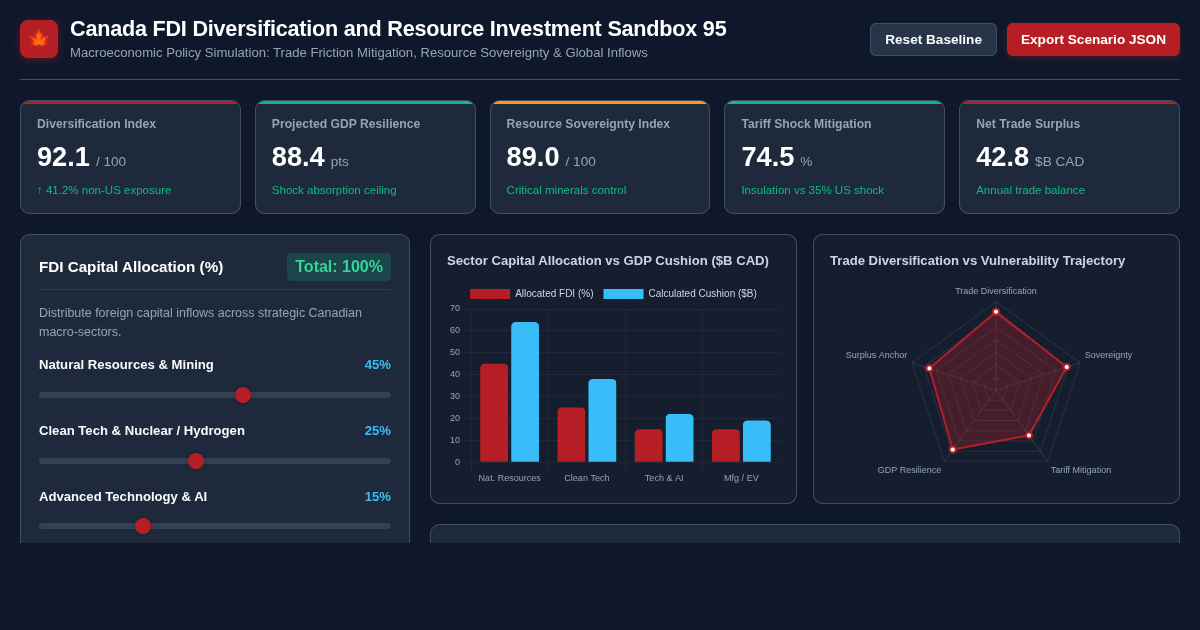
Task: Click 'Critical minerals control' text
Action: tap(566, 190)
